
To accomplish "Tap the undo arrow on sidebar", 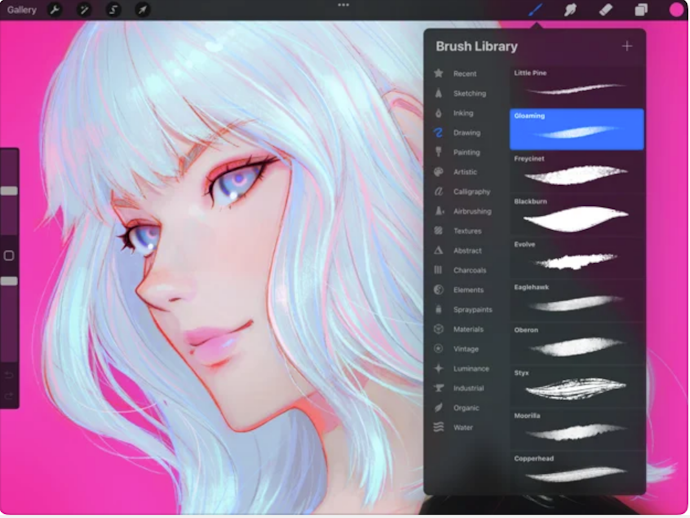I will (x=9, y=375).
